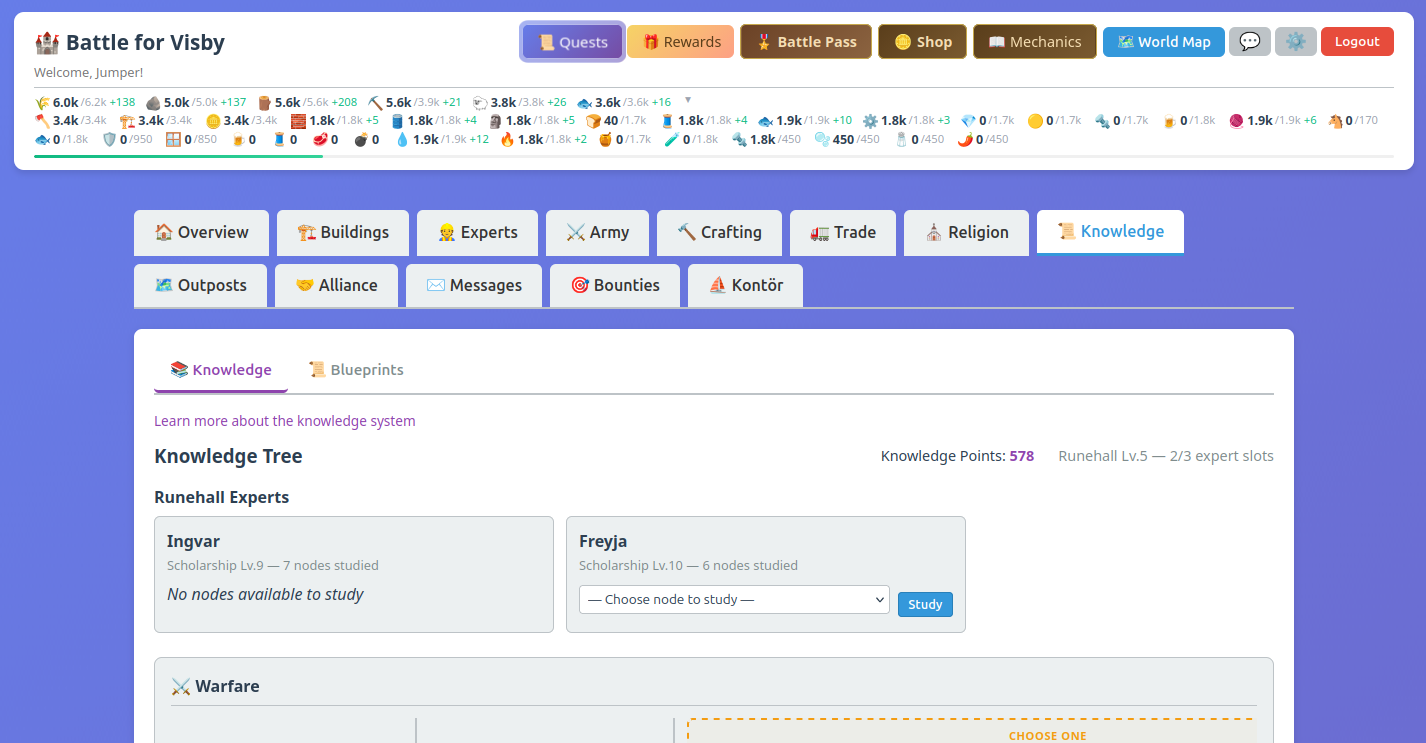The image size is (1426, 743).
Task: Open the Religion tab
Action: click(x=966, y=232)
